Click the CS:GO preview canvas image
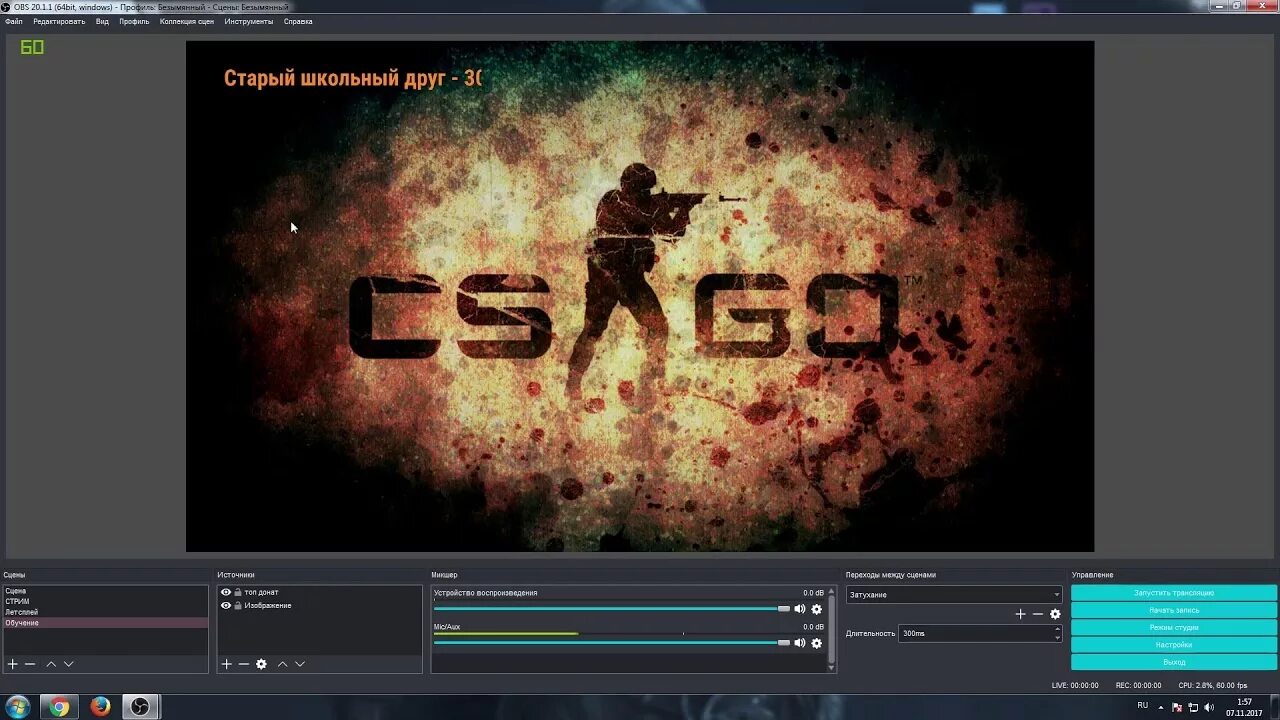Image resolution: width=1280 pixels, height=720 pixels. pyautogui.click(x=640, y=296)
